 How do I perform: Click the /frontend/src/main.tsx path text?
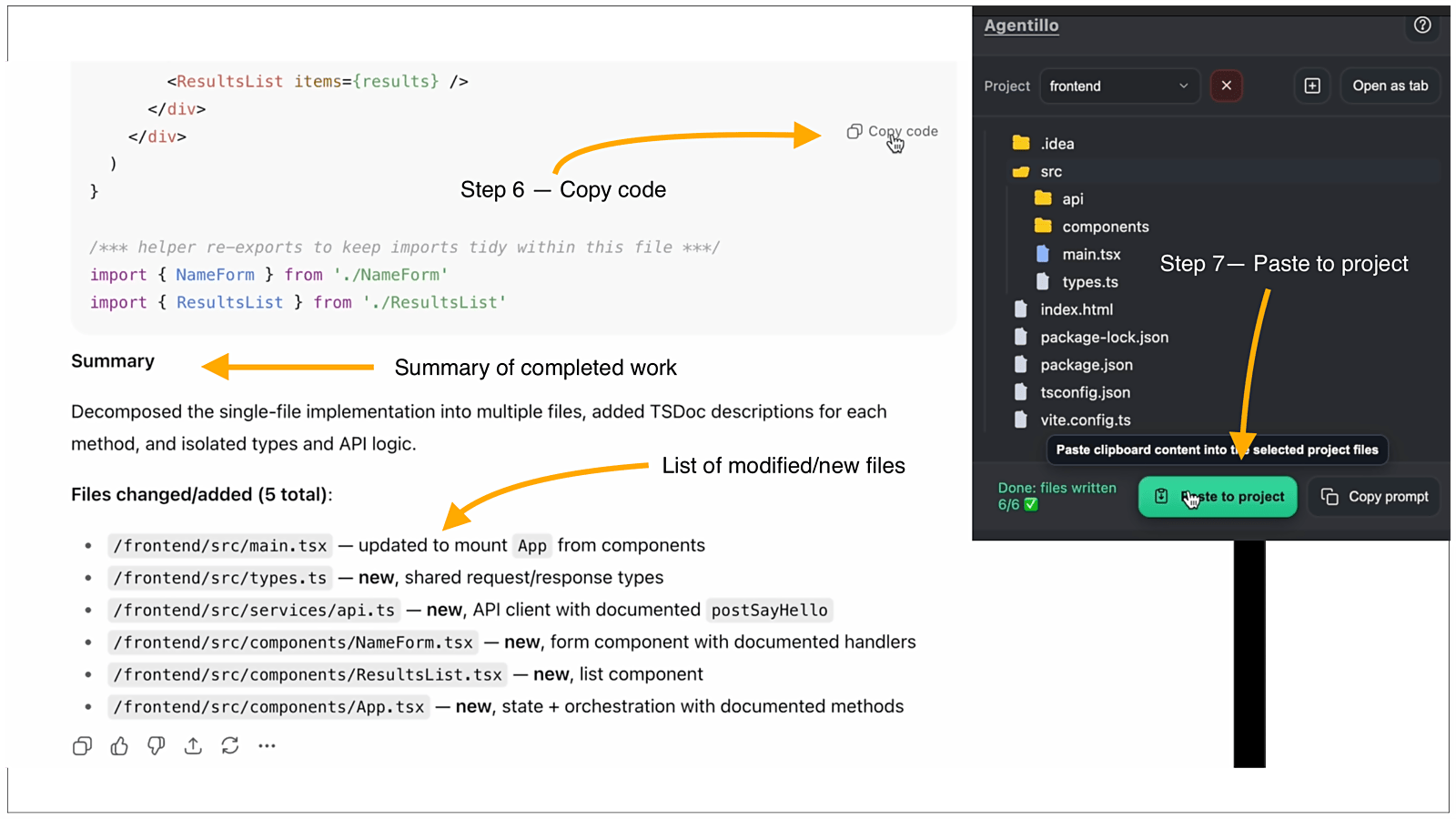(219, 546)
